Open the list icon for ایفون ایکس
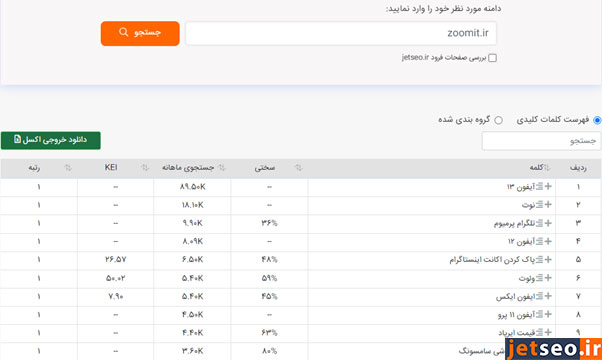The width and height of the screenshot is (602, 360). coord(539,296)
